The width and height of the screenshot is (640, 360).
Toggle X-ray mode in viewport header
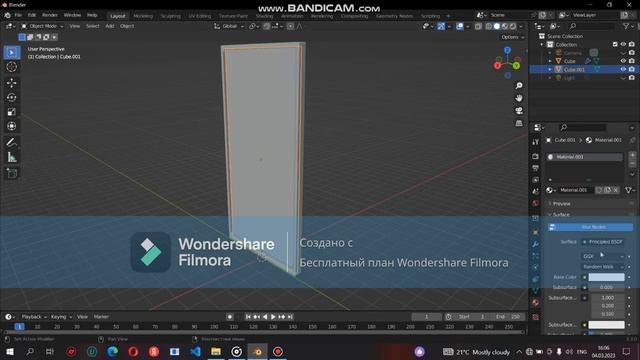point(478,26)
